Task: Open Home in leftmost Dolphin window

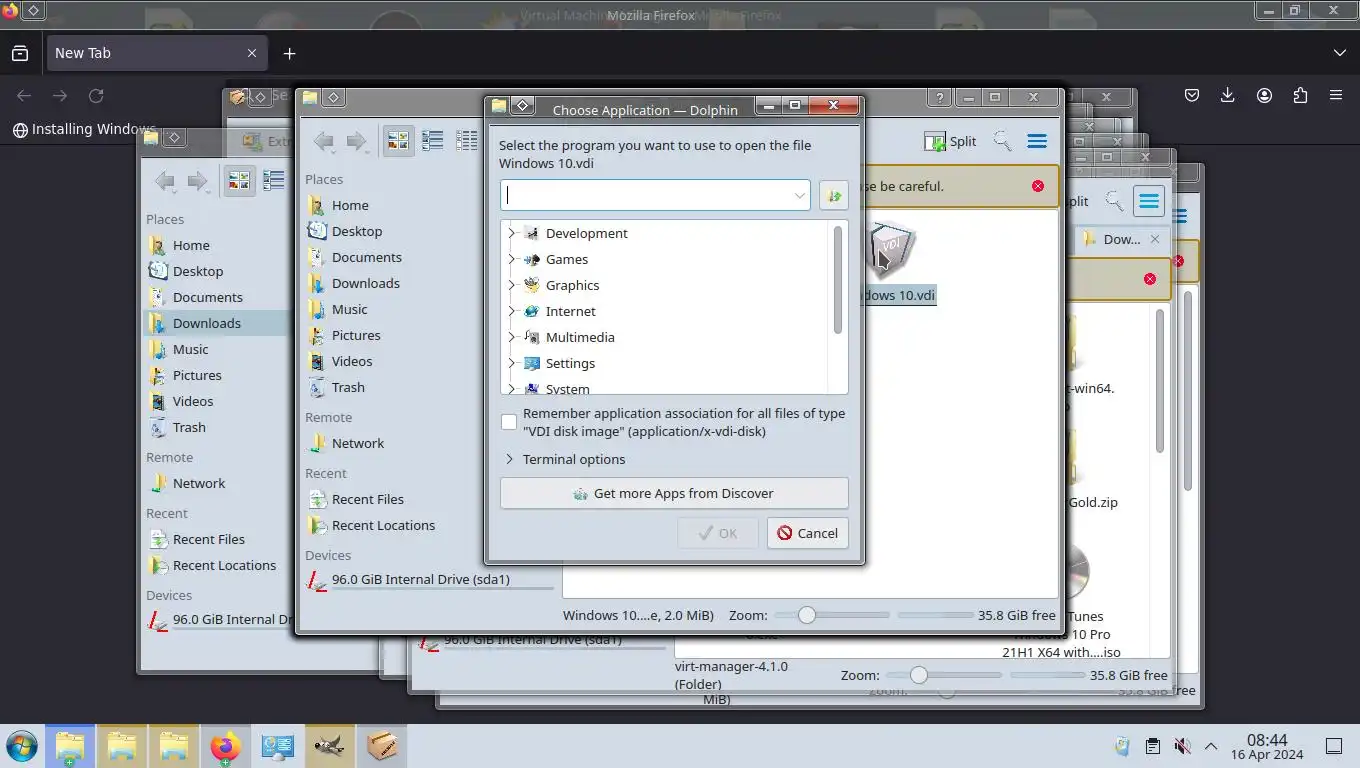Action: point(191,245)
